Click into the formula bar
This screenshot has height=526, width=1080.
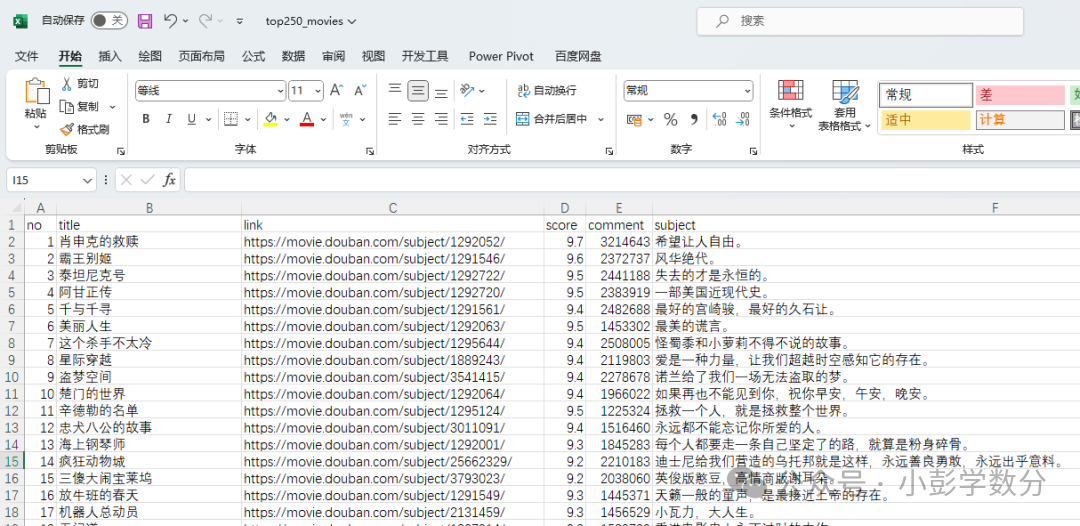(x=632, y=180)
